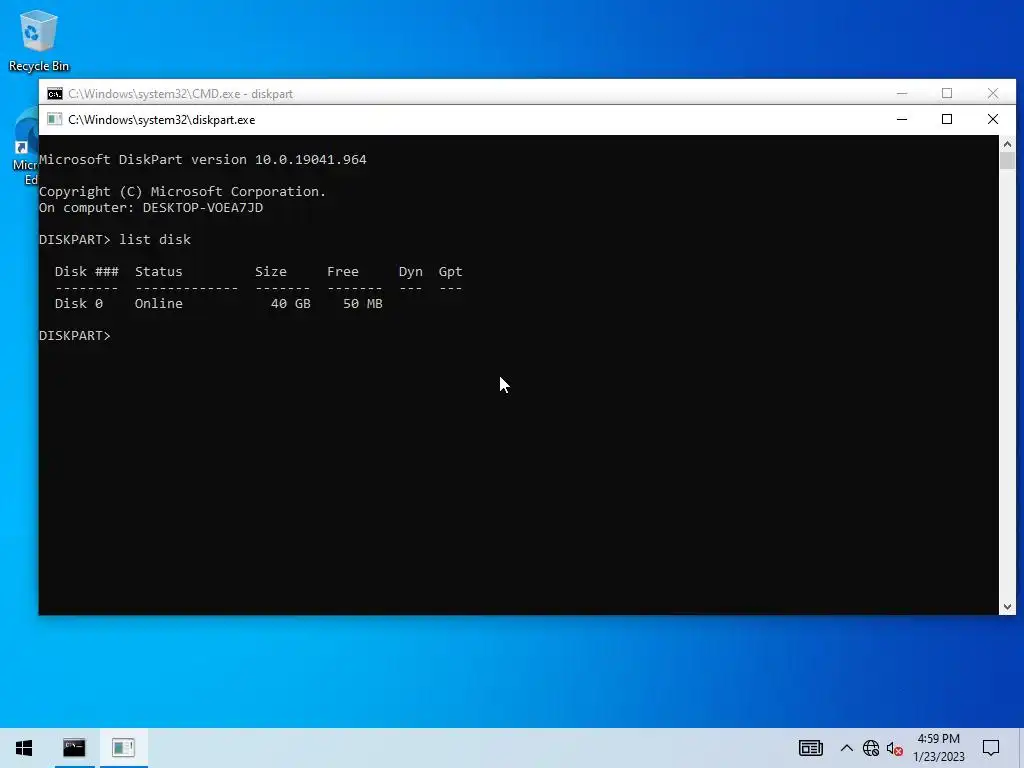Open network status tray icon
The height and width of the screenshot is (768, 1024).
pyautogui.click(x=871, y=748)
